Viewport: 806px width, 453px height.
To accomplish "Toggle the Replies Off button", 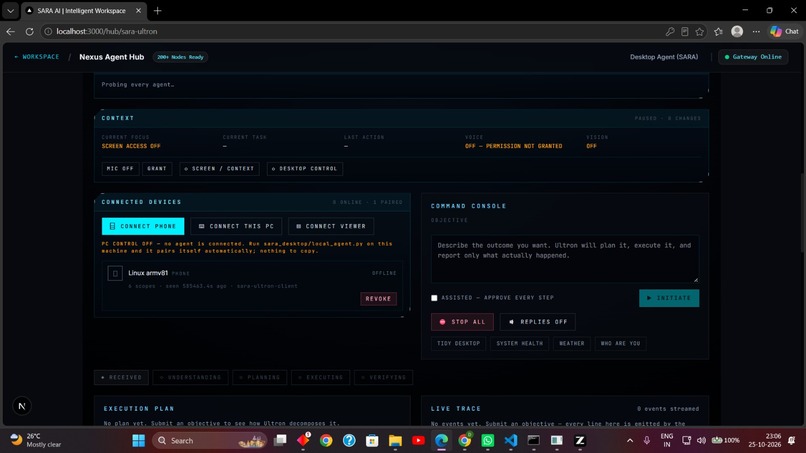I will coord(538,322).
